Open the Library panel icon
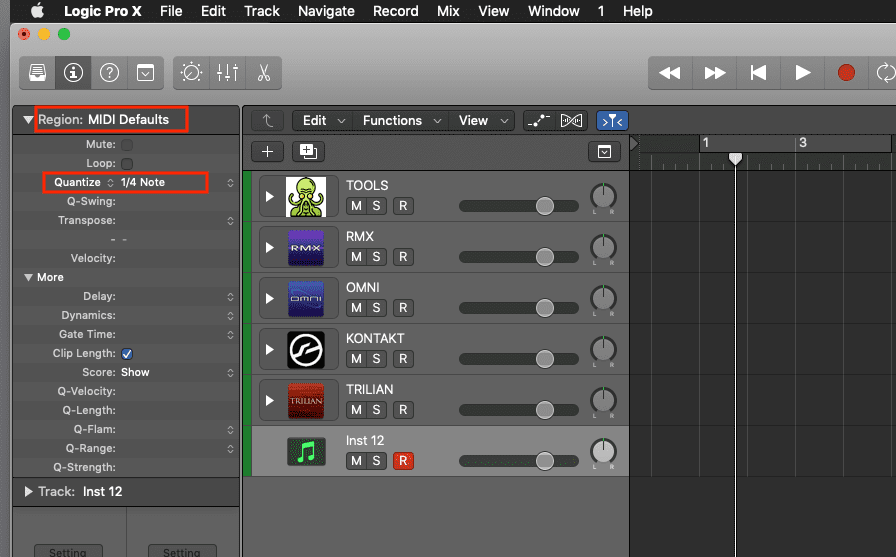896x557 pixels. [x=37, y=73]
